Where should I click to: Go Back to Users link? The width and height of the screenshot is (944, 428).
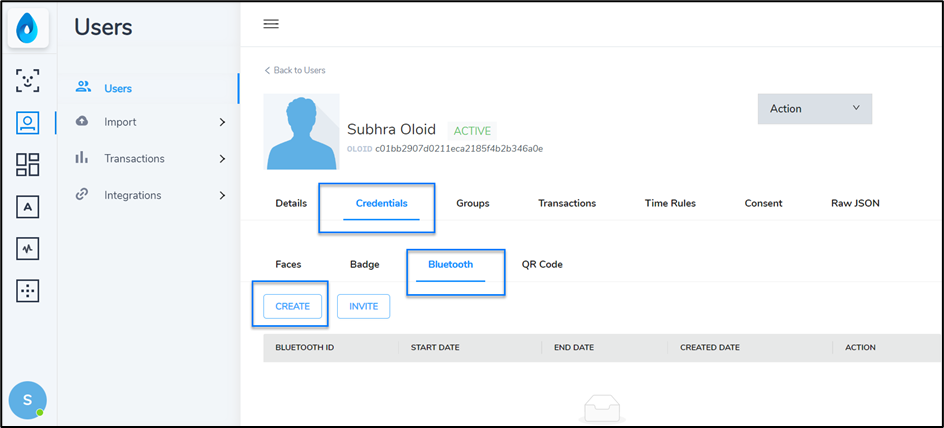click(x=295, y=70)
